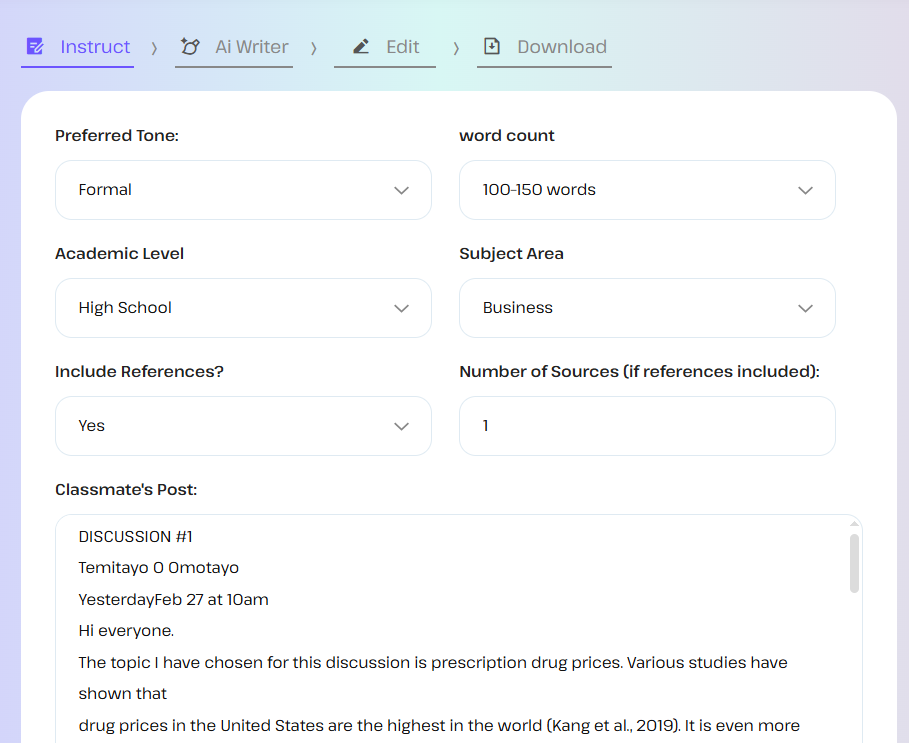This screenshot has height=743, width=909.
Task: Open the word count dropdown showing 100-150 words
Action: (647, 190)
